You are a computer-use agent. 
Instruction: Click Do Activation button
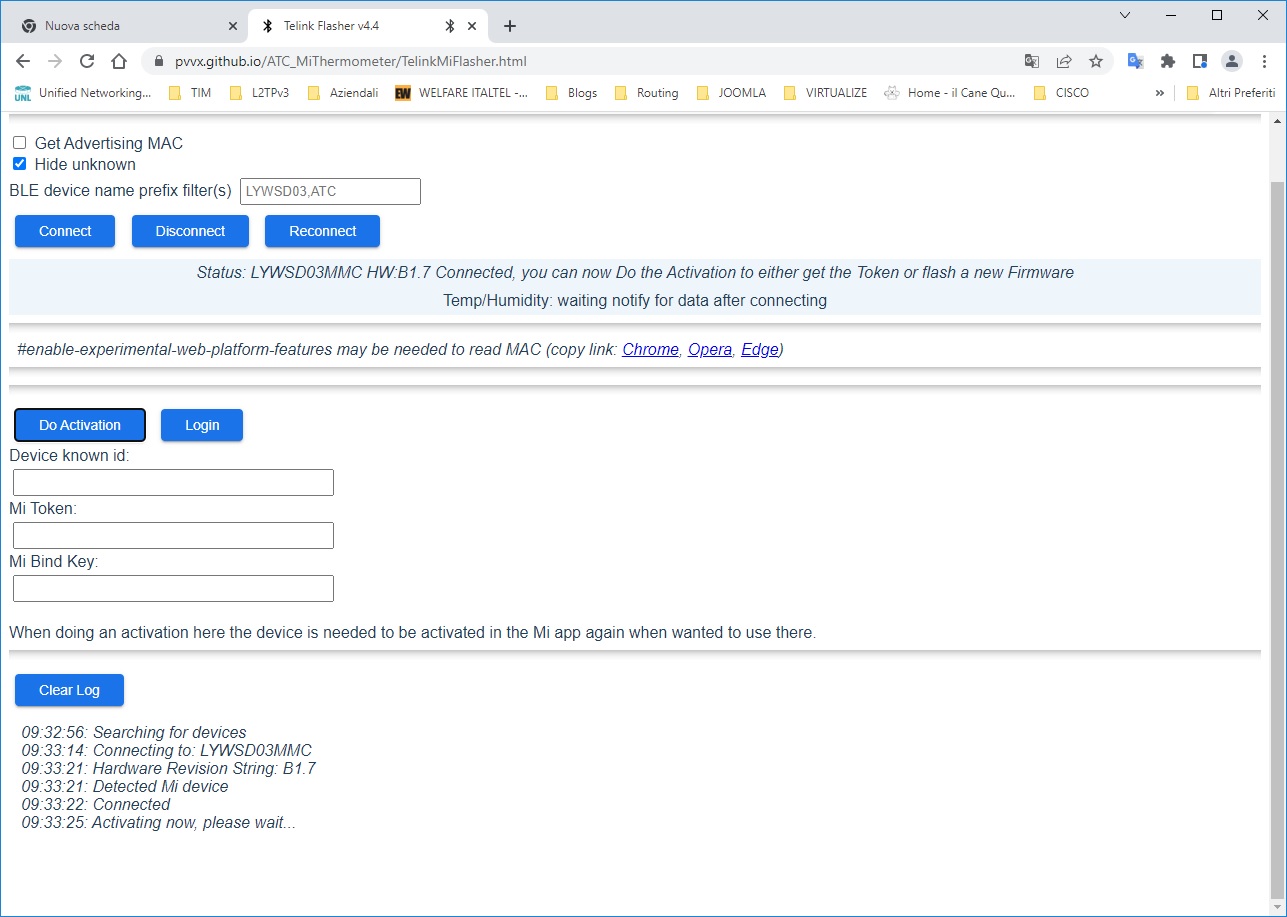[x=80, y=425]
